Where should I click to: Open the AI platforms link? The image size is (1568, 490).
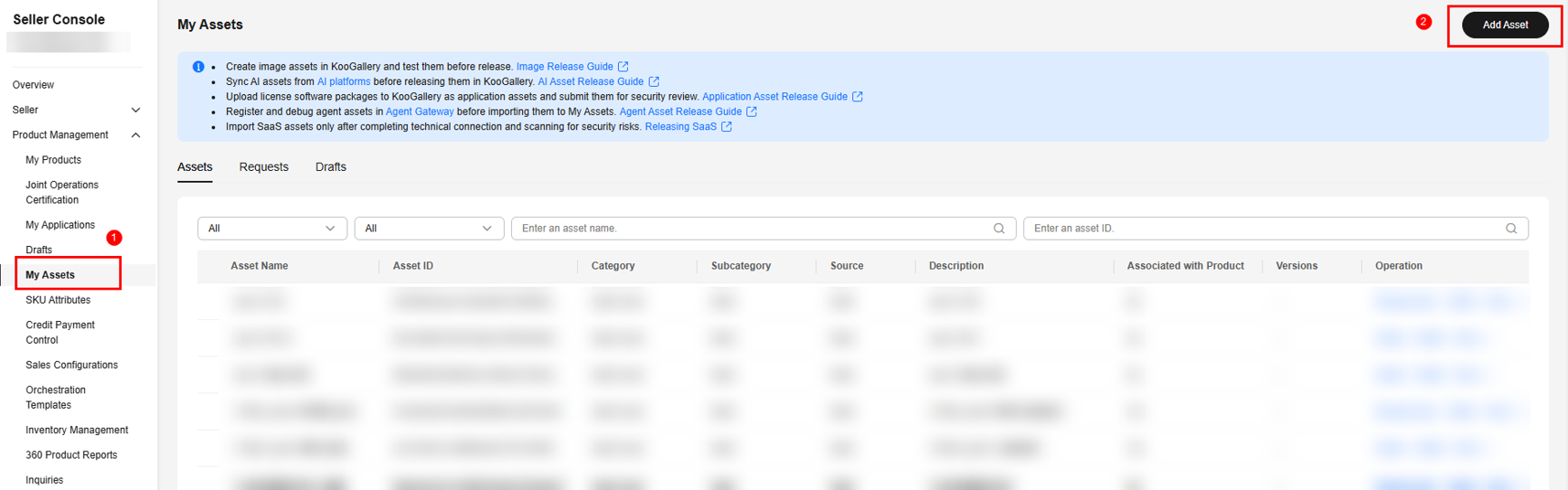pyautogui.click(x=344, y=81)
